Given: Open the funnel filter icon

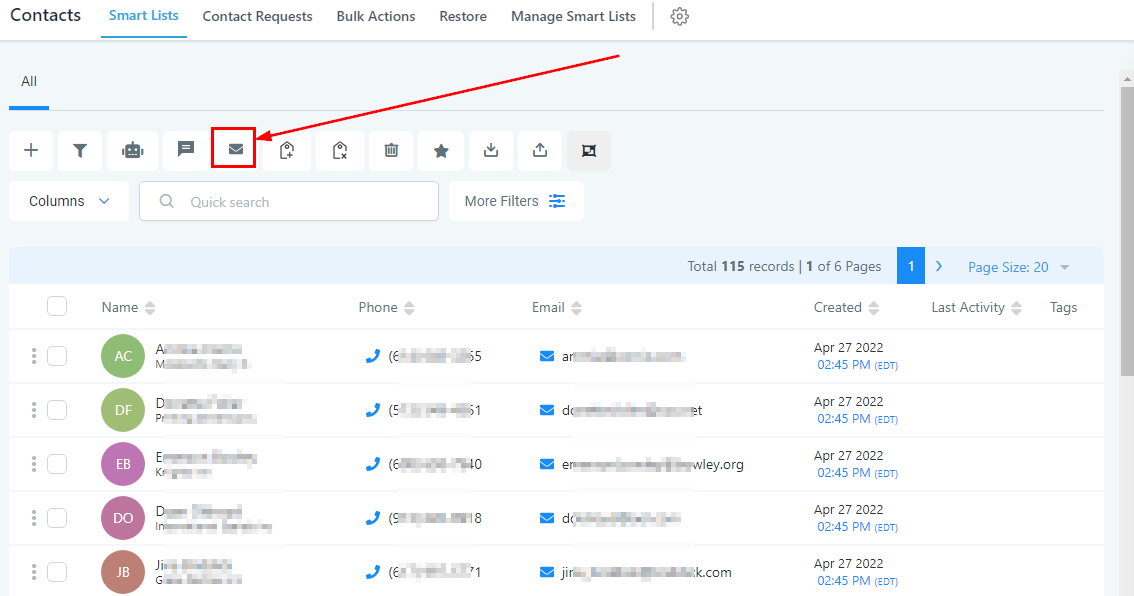Looking at the screenshot, I should [80, 150].
